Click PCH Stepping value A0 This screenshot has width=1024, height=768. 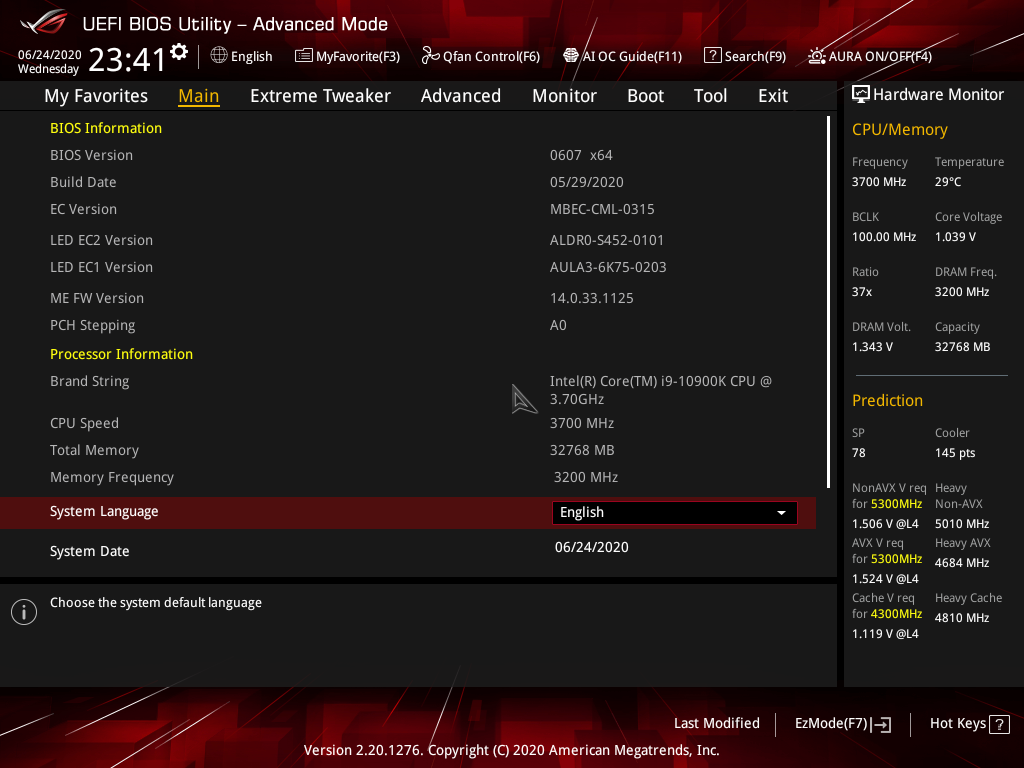(558, 325)
